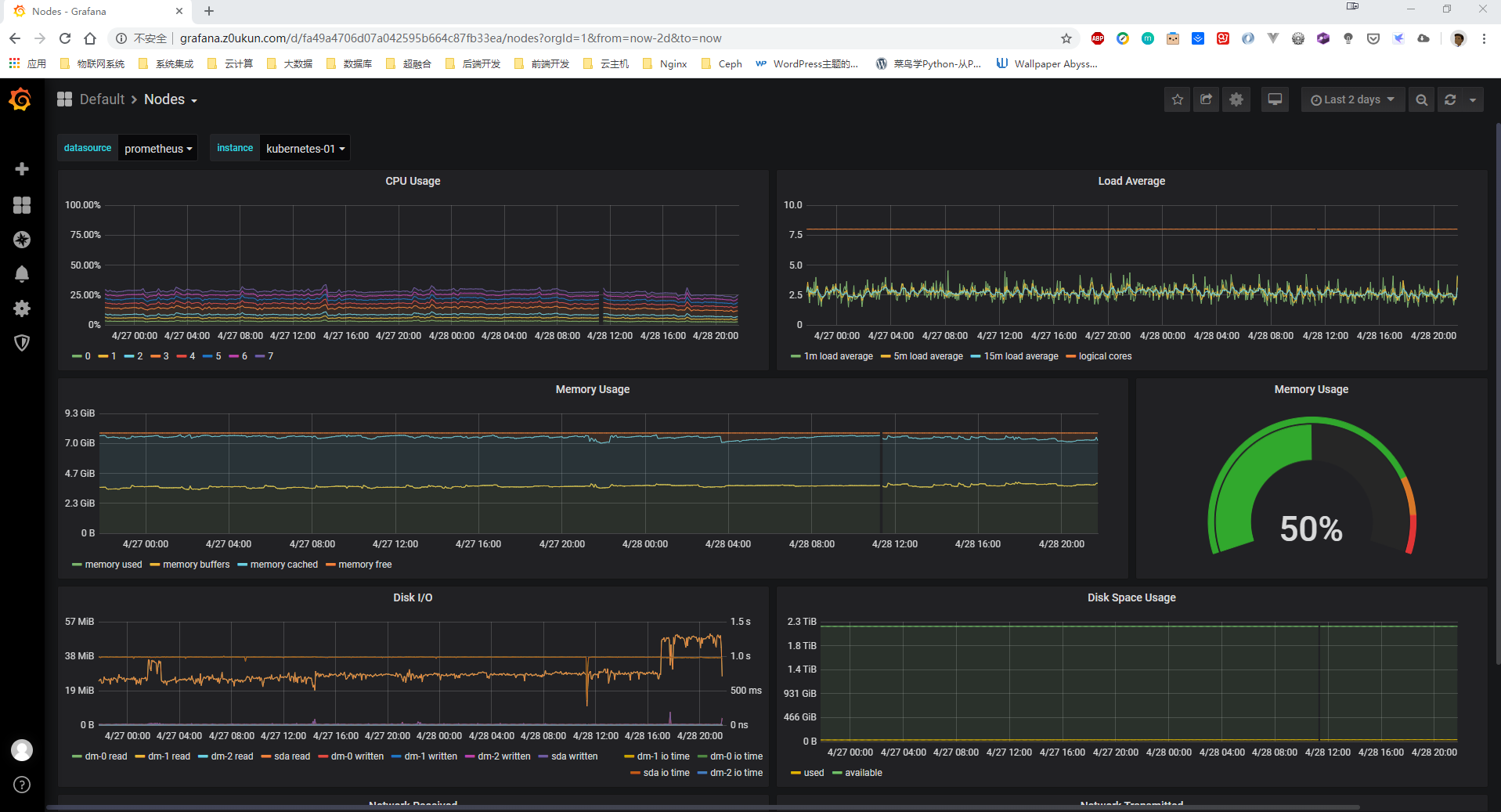
Task: Open the Nodes dashboard dropdown
Action: pyautogui.click(x=170, y=99)
